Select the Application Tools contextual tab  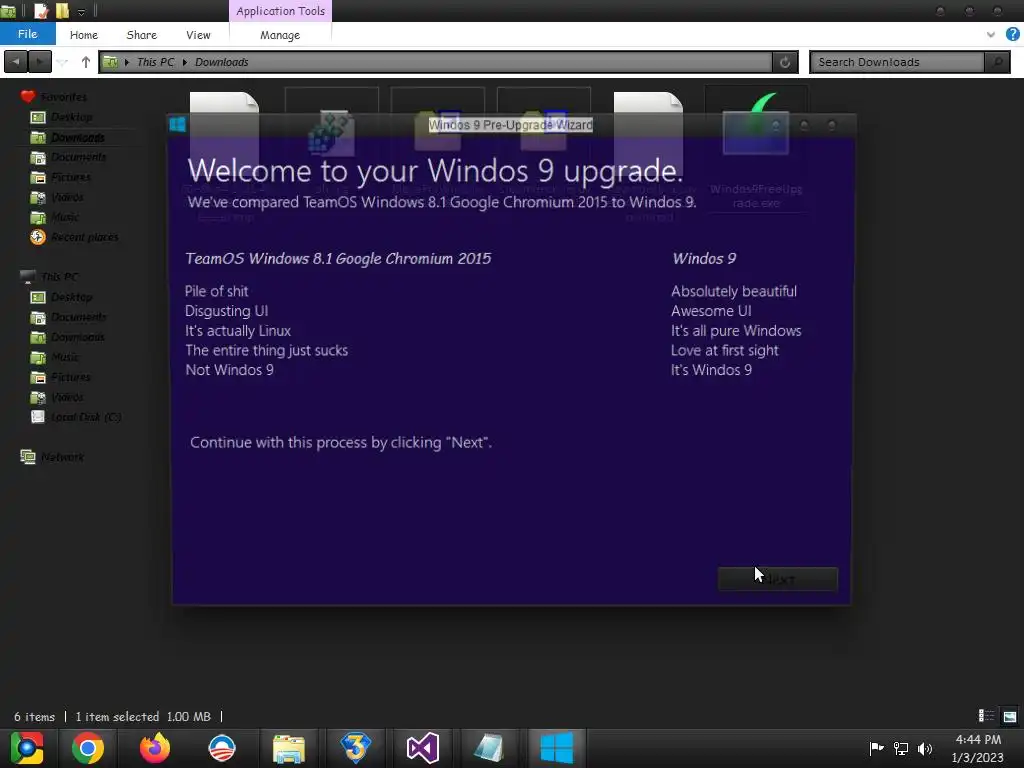(x=280, y=11)
